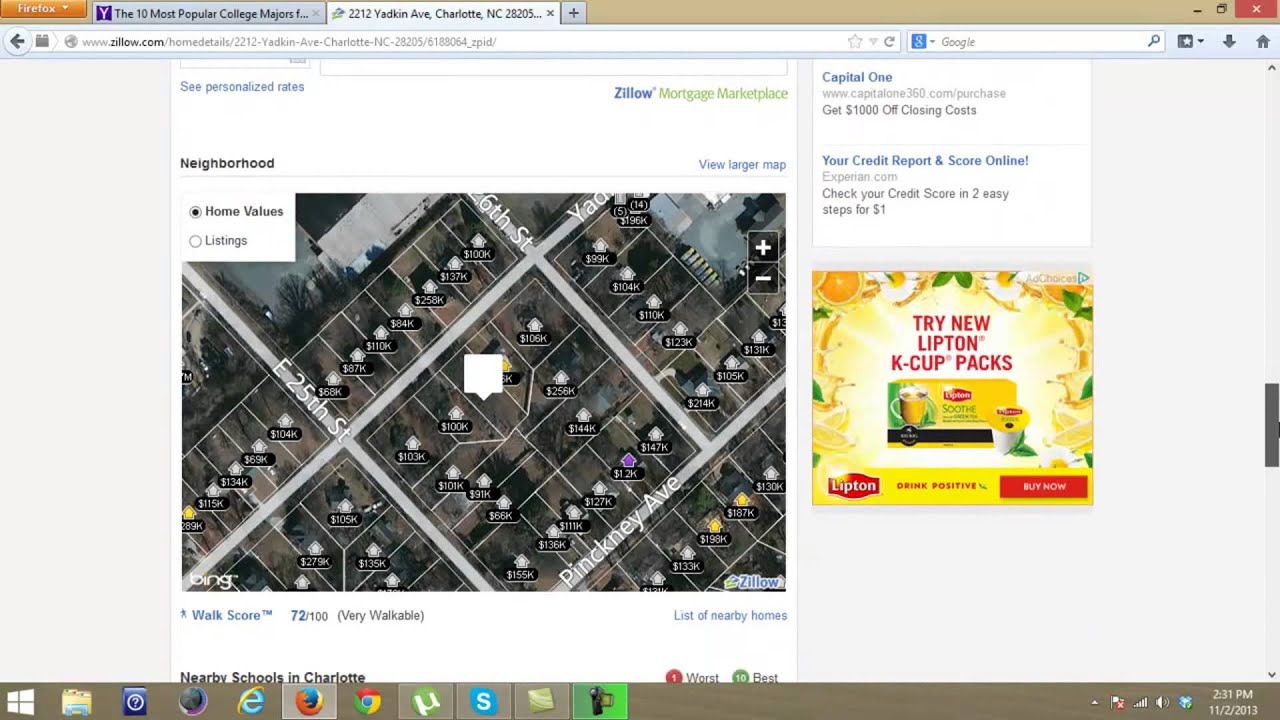
Task: Go back to the previous page
Action: [x=17, y=41]
